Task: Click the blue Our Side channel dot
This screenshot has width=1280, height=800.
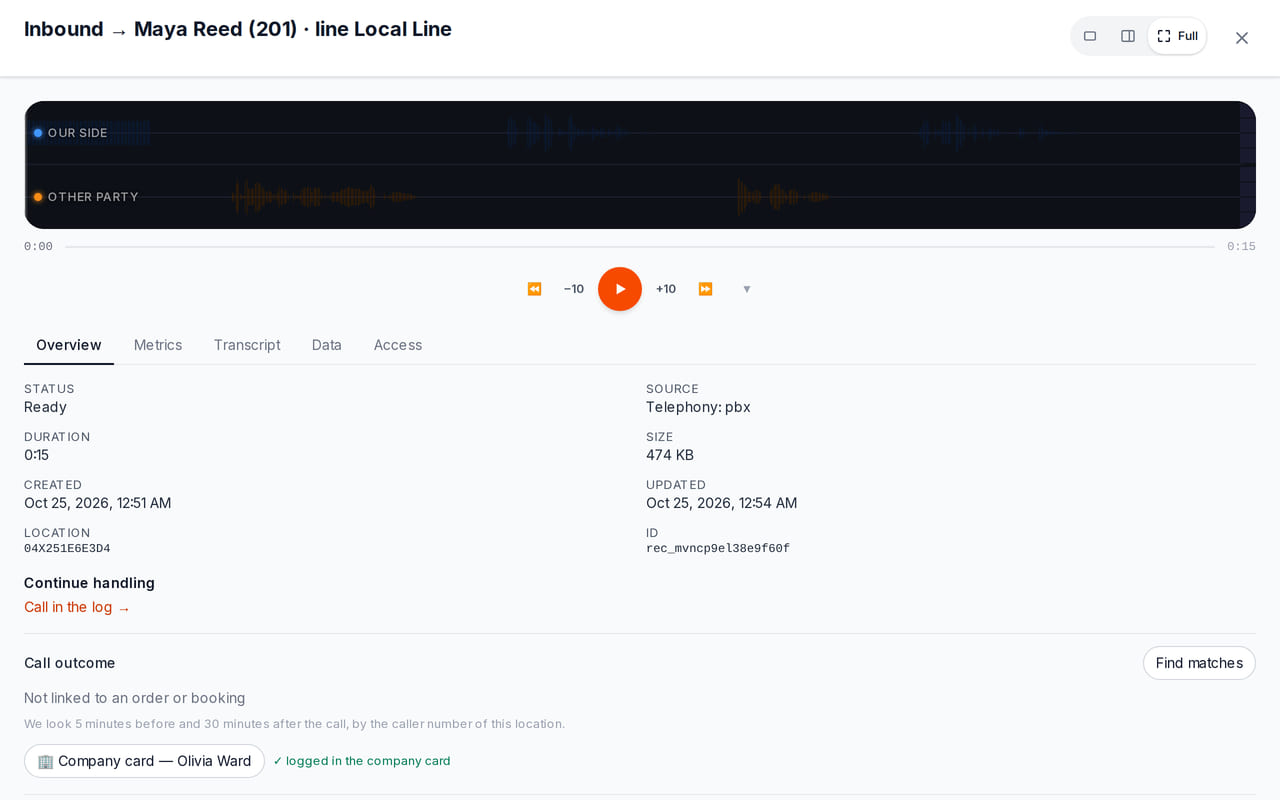Action: (38, 133)
